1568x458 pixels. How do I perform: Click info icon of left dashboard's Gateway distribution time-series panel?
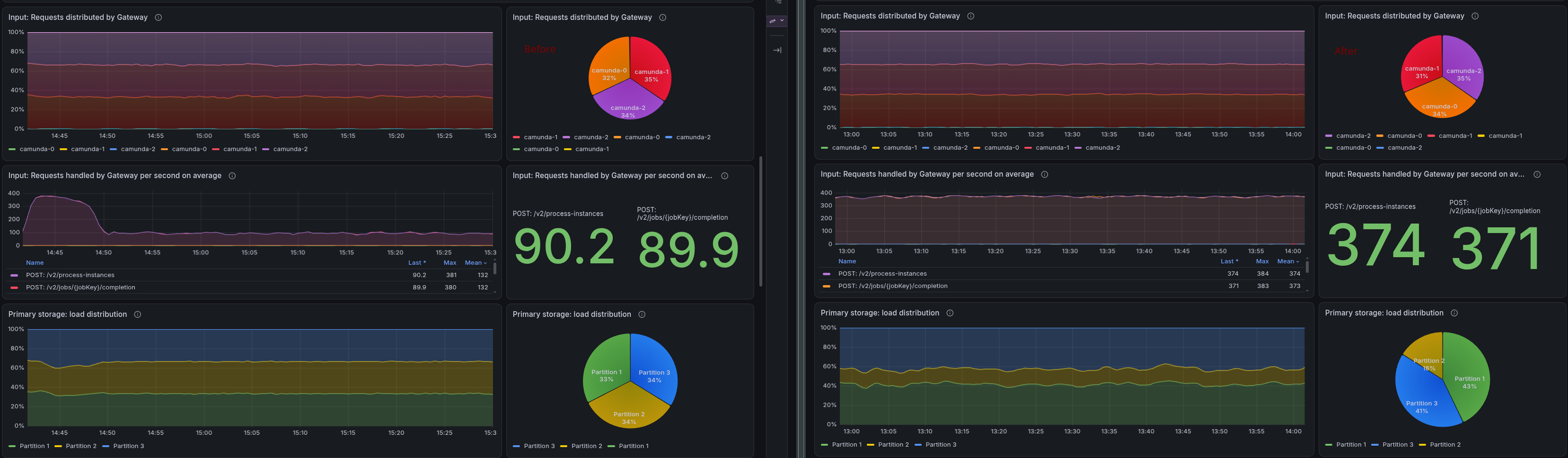(158, 18)
